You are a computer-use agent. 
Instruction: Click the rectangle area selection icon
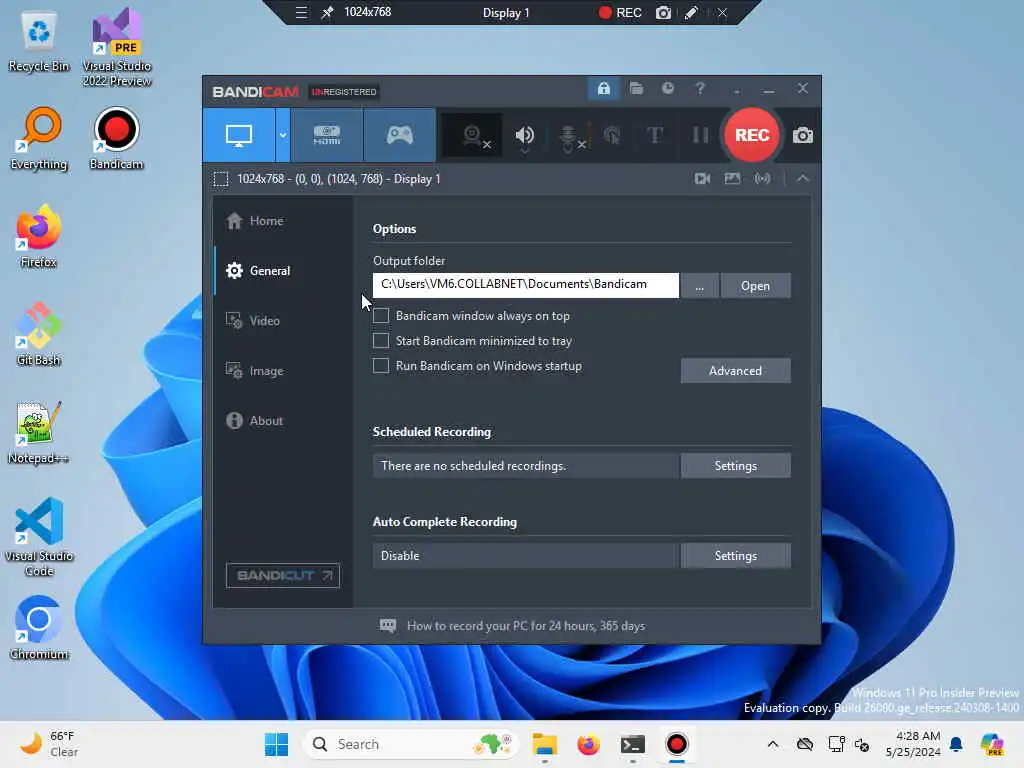[x=221, y=179]
